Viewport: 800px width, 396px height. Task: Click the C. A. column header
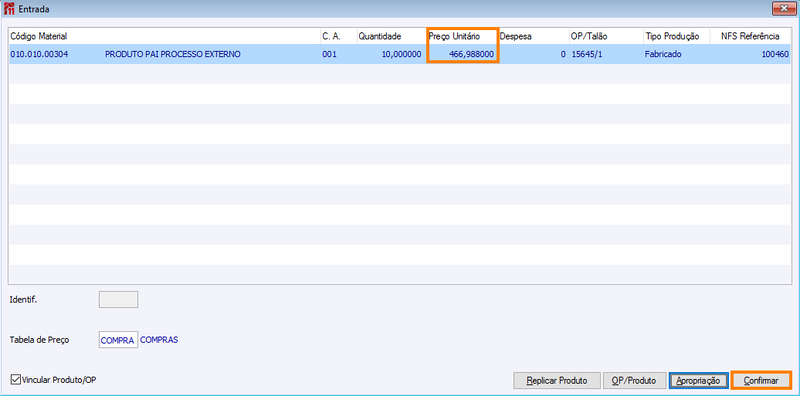[338, 36]
